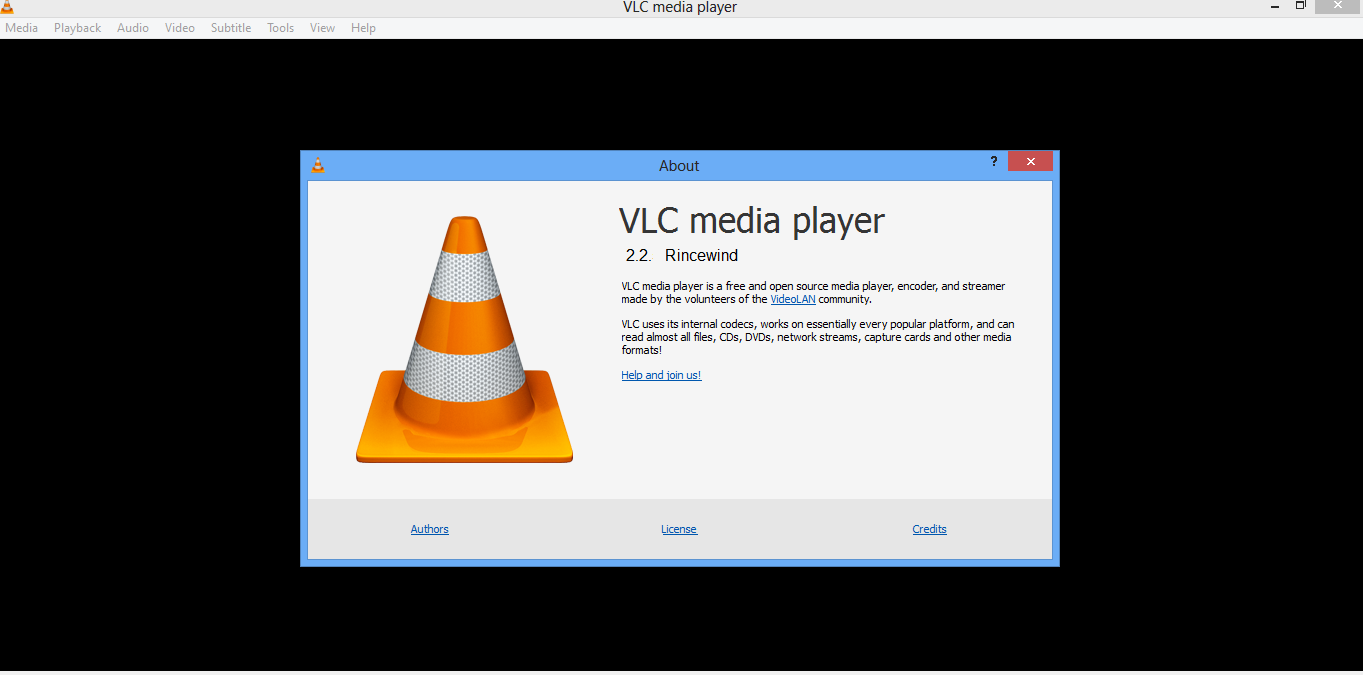Open the View menu
Image resolution: width=1363 pixels, height=675 pixels.
click(322, 28)
